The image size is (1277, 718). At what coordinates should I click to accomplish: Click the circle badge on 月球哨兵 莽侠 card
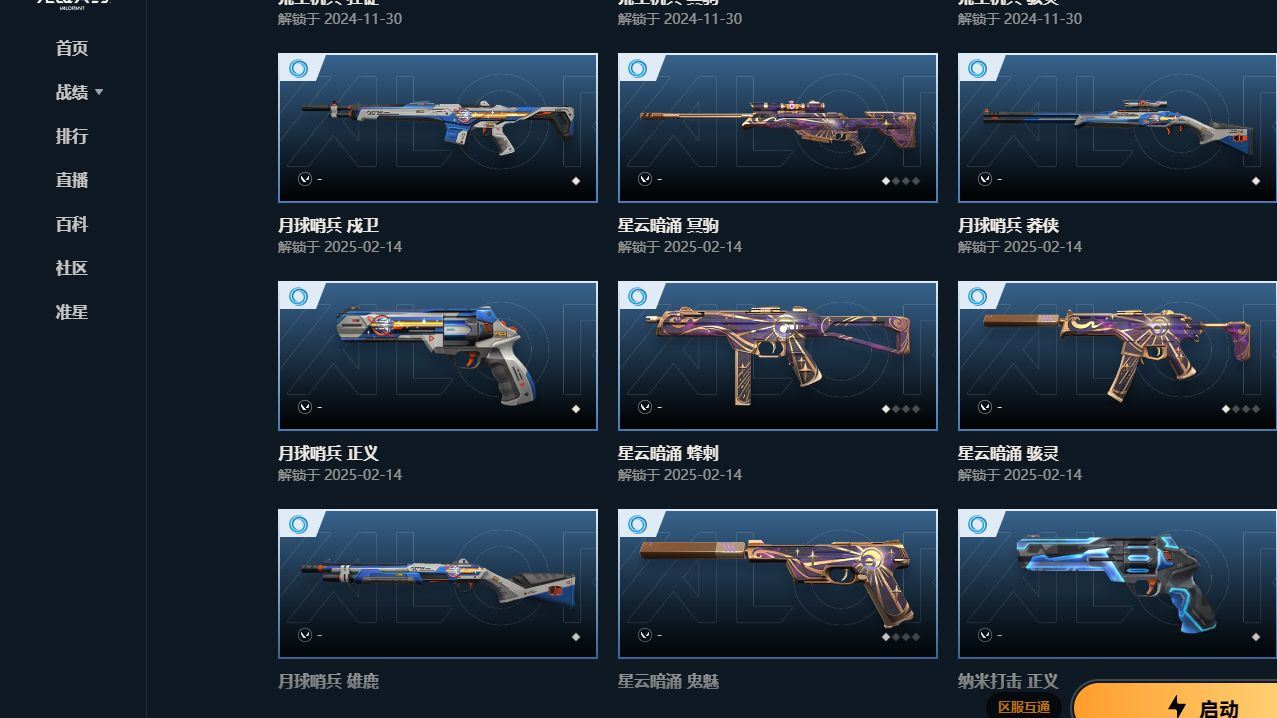(978, 69)
